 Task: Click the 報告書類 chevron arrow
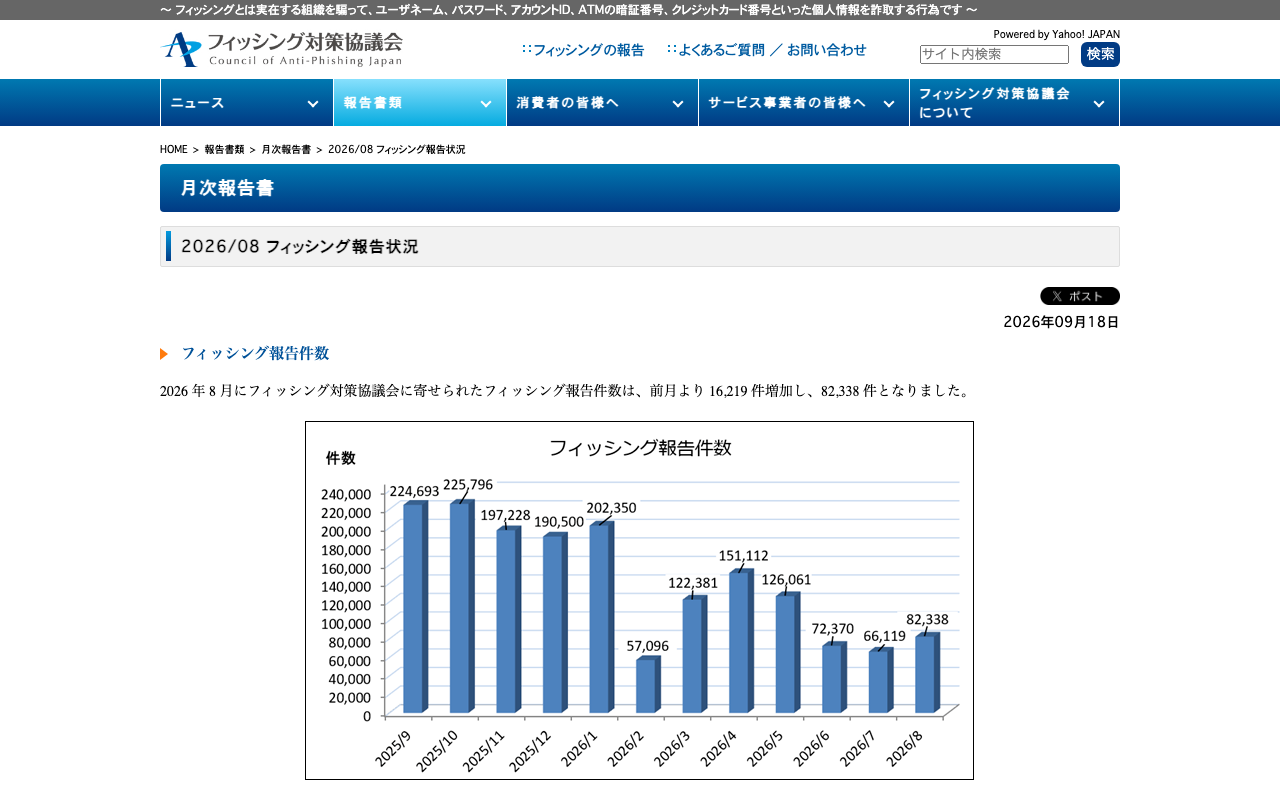click(486, 104)
